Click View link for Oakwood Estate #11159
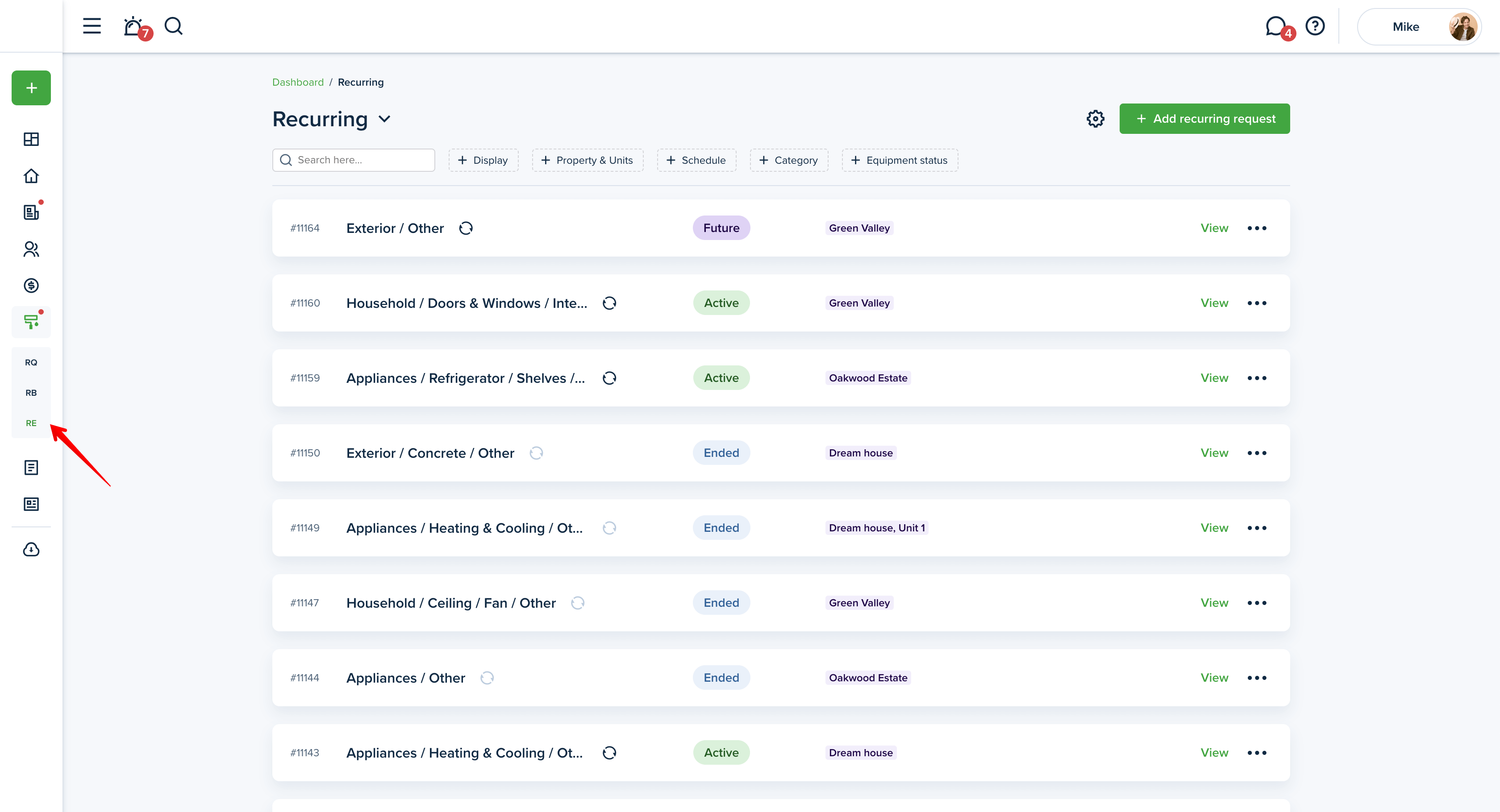Viewport: 1500px width, 812px height. (1214, 378)
